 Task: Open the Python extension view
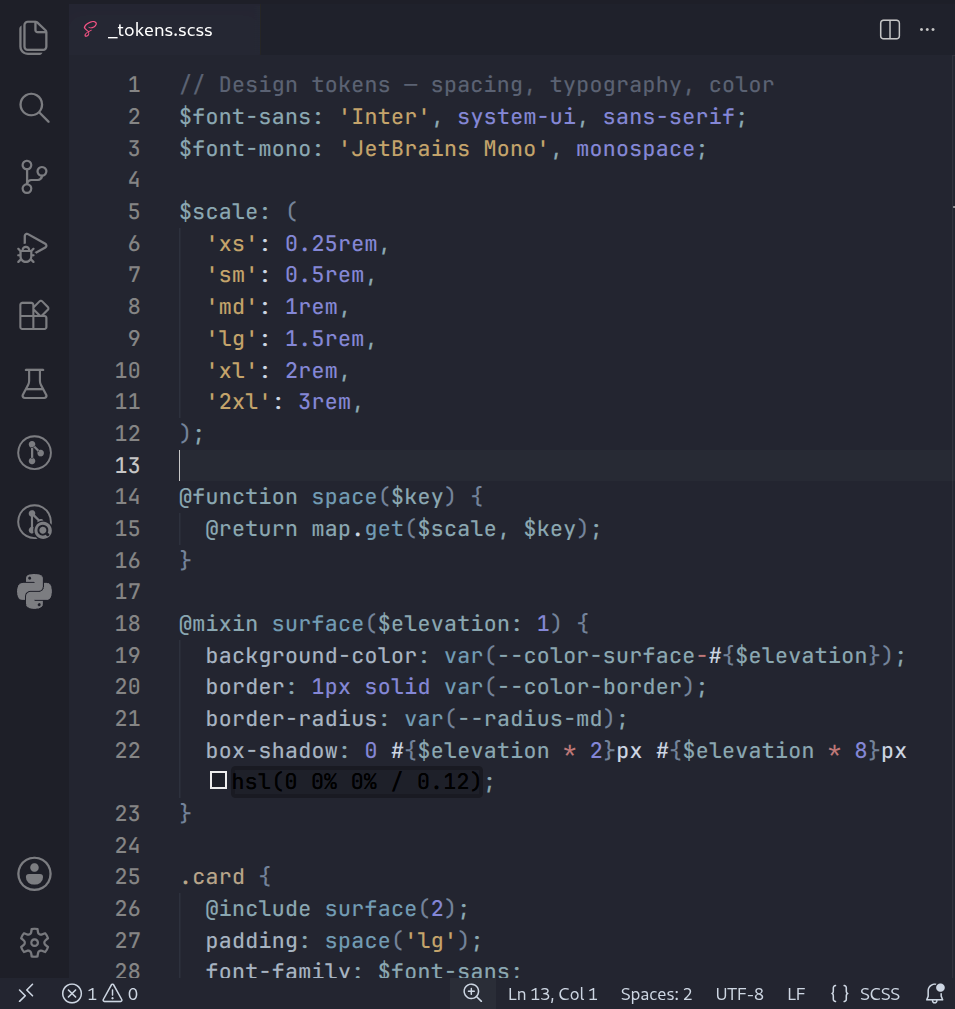[34, 591]
